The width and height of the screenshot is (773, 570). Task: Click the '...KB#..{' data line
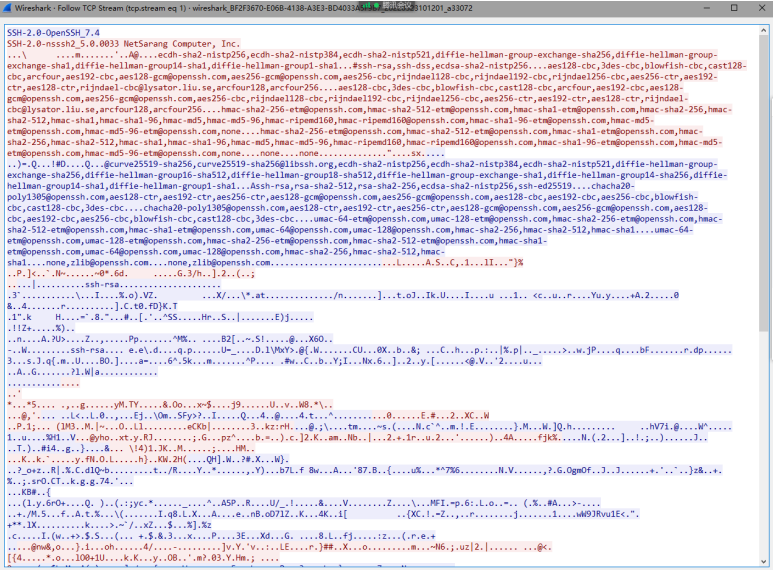pos(29,492)
